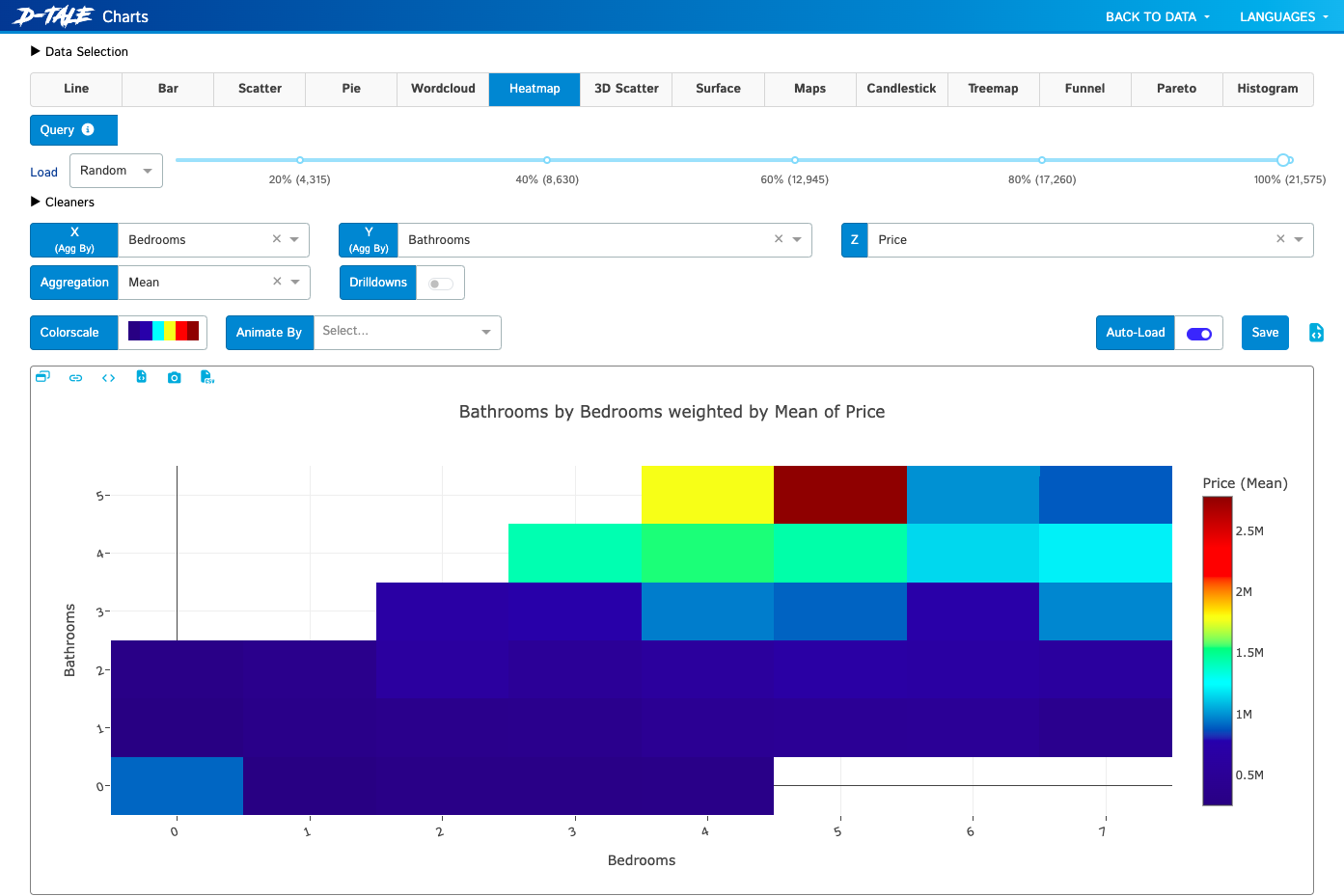Clear the Mean aggregation selection
Screen dimensions: 1344x896
277,282
